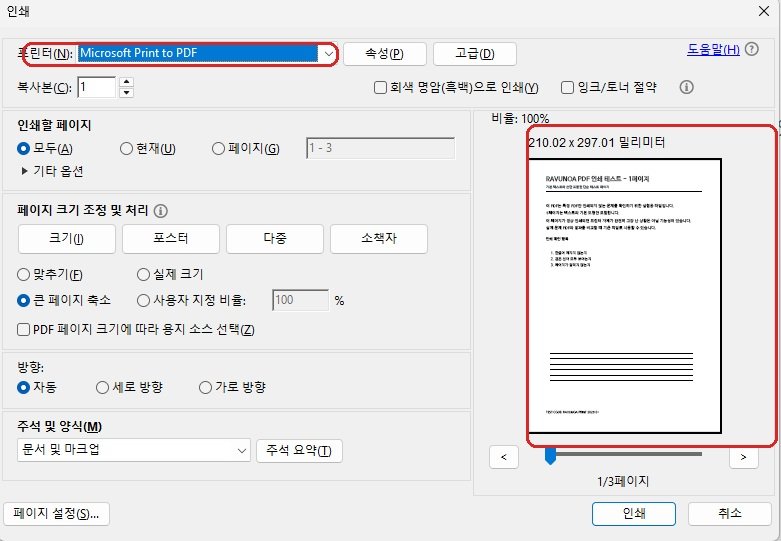The image size is (781, 541).
Task: Click the preview page slider handle
Action: click(x=550, y=456)
